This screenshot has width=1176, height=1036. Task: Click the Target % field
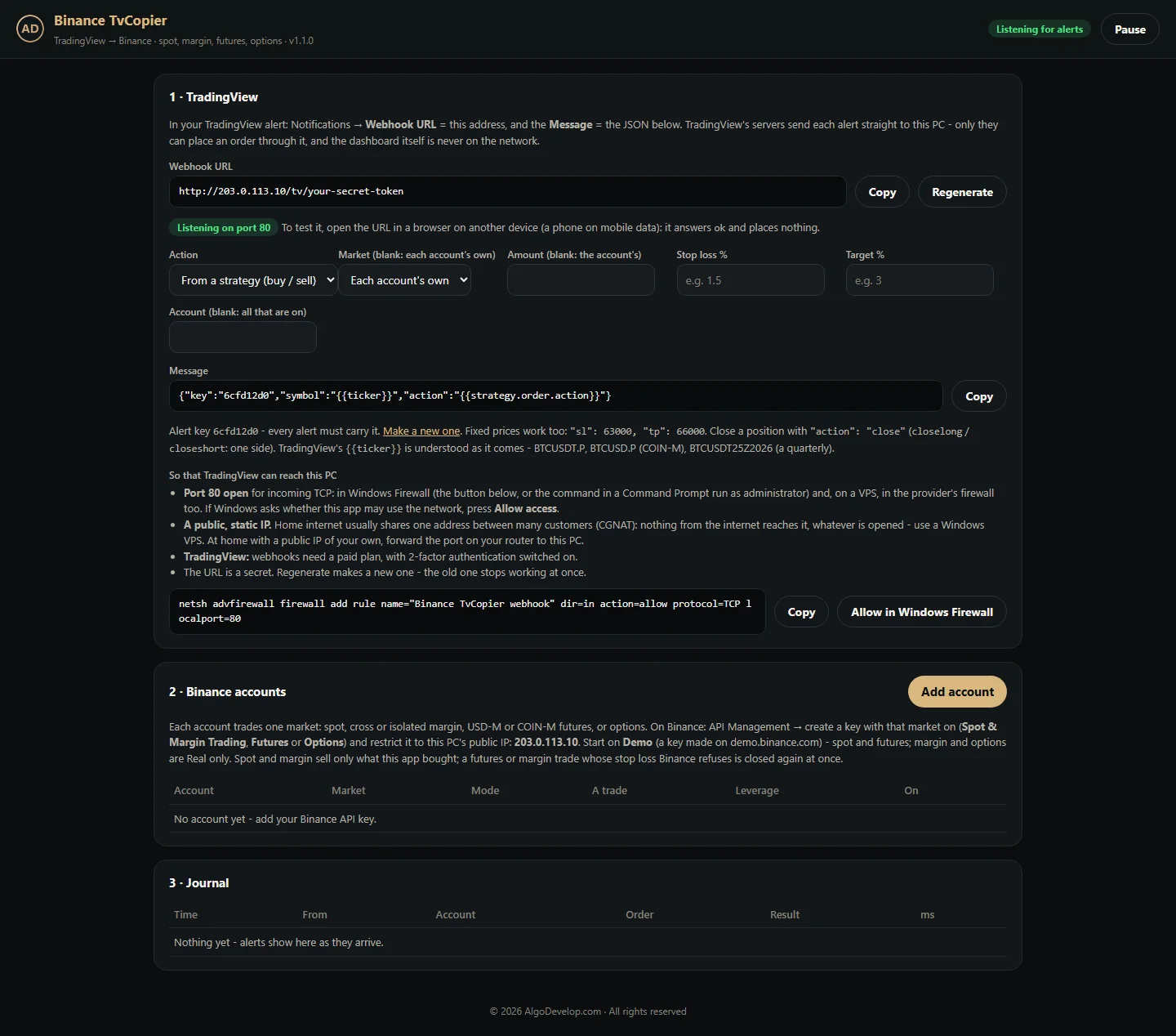coord(920,280)
